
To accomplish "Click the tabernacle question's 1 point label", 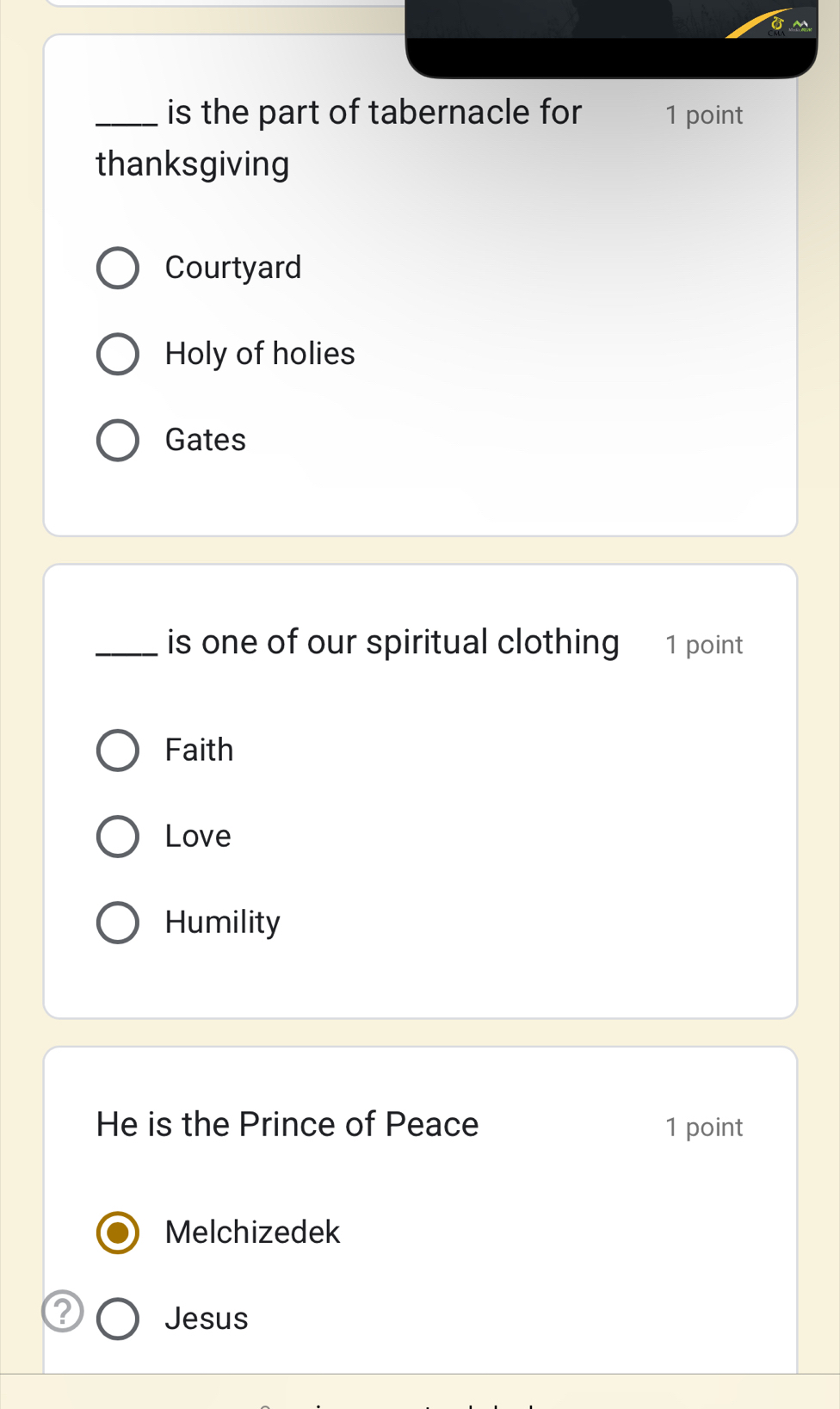I will (x=703, y=115).
